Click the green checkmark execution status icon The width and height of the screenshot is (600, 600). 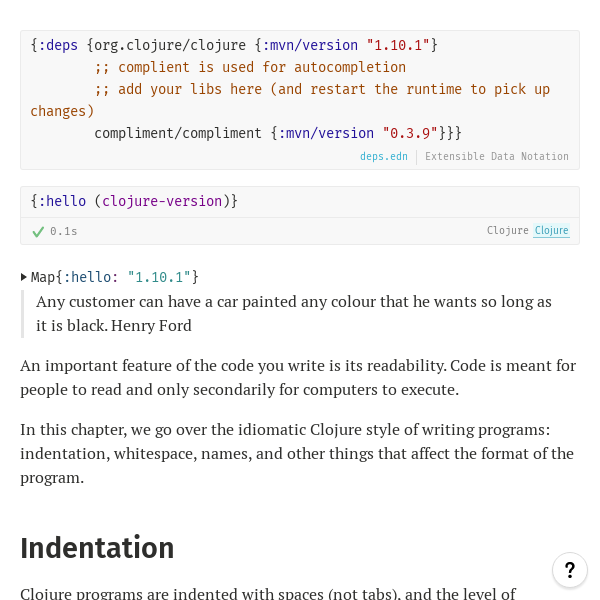(x=38, y=232)
